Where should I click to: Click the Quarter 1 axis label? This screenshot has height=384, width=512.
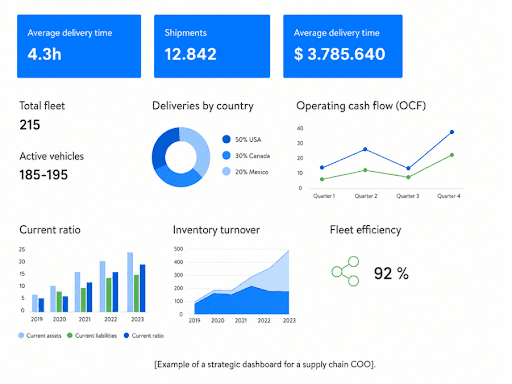coord(324,196)
